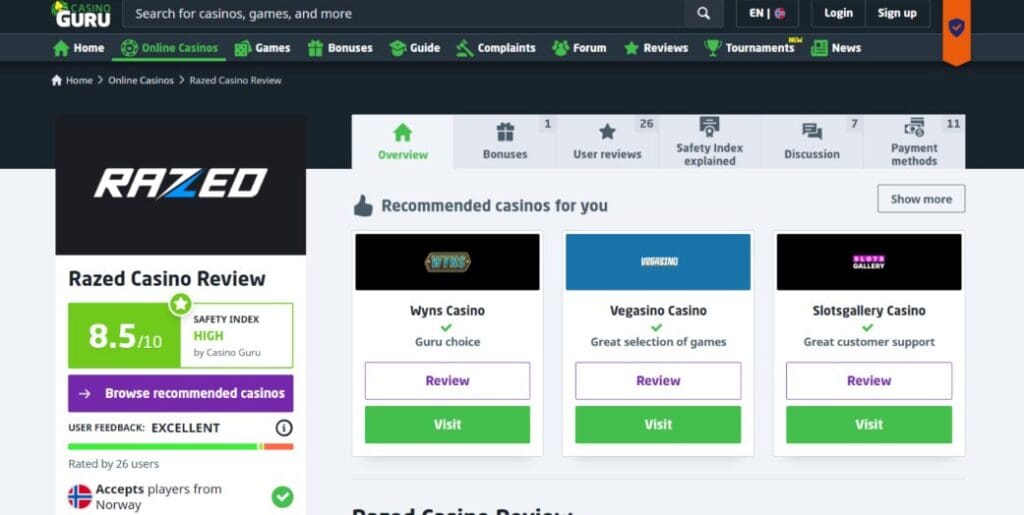
Task: Click the search casinos input field
Action: (x=404, y=14)
